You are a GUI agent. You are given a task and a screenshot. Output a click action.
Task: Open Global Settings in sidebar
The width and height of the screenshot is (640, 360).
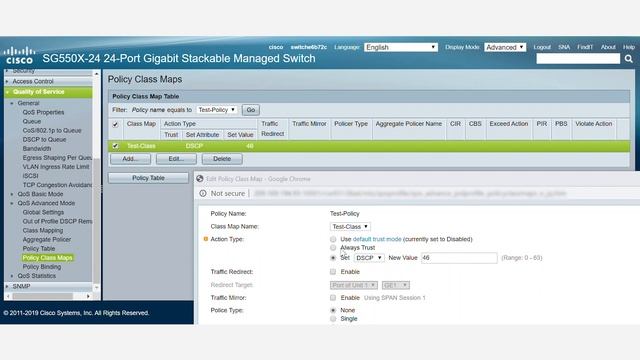(x=43, y=212)
